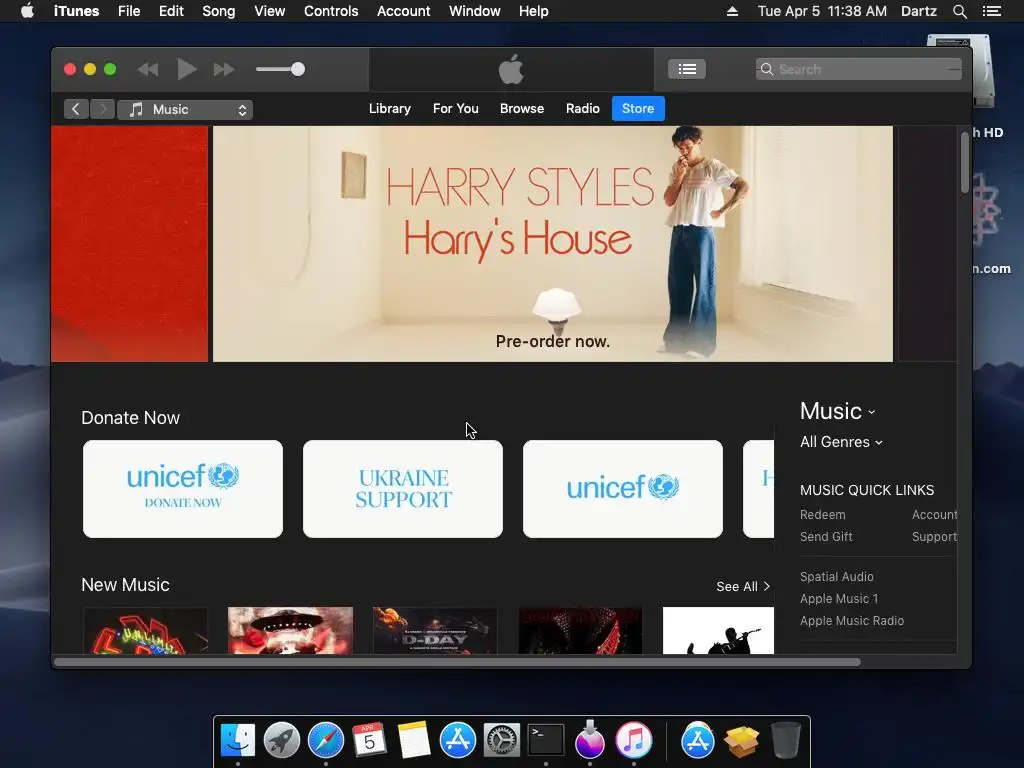This screenshot has height=768, width=1024.
Task: Open the unicef card without donate text
Action: point(623,489)
